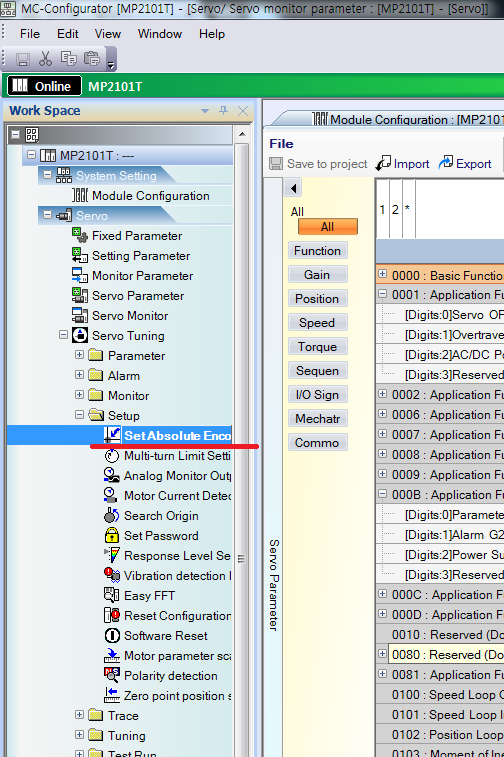Click the Export button
The height and width of the screenshot is (757, 504).
pos(464,164)
